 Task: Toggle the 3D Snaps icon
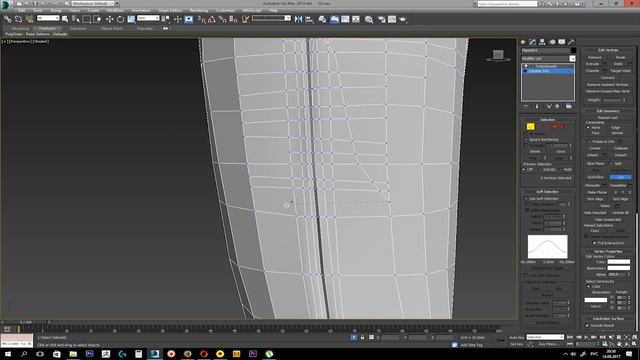point(201,19)
